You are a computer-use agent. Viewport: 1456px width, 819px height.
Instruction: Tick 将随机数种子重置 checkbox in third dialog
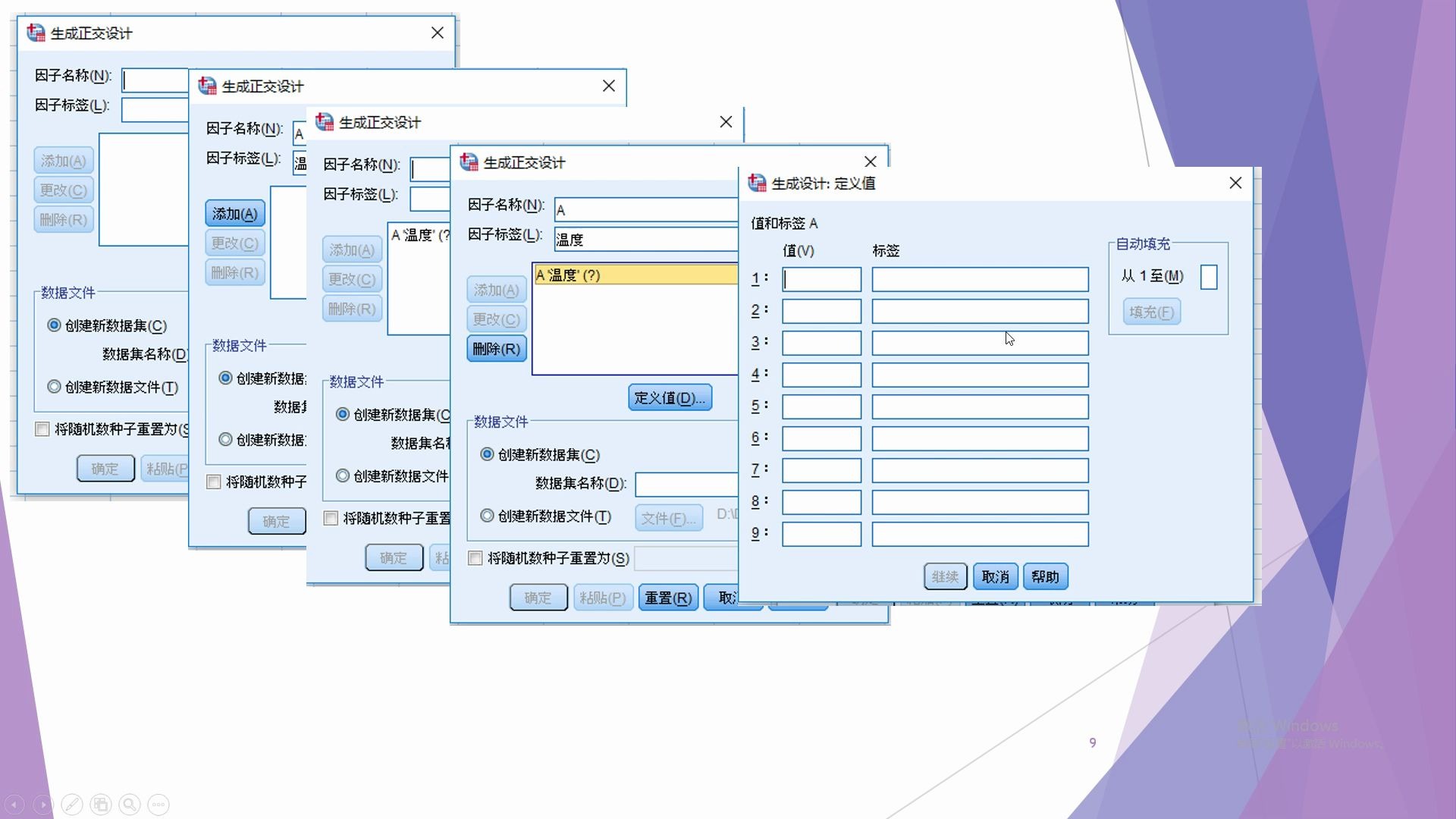[x=331, y=518]
